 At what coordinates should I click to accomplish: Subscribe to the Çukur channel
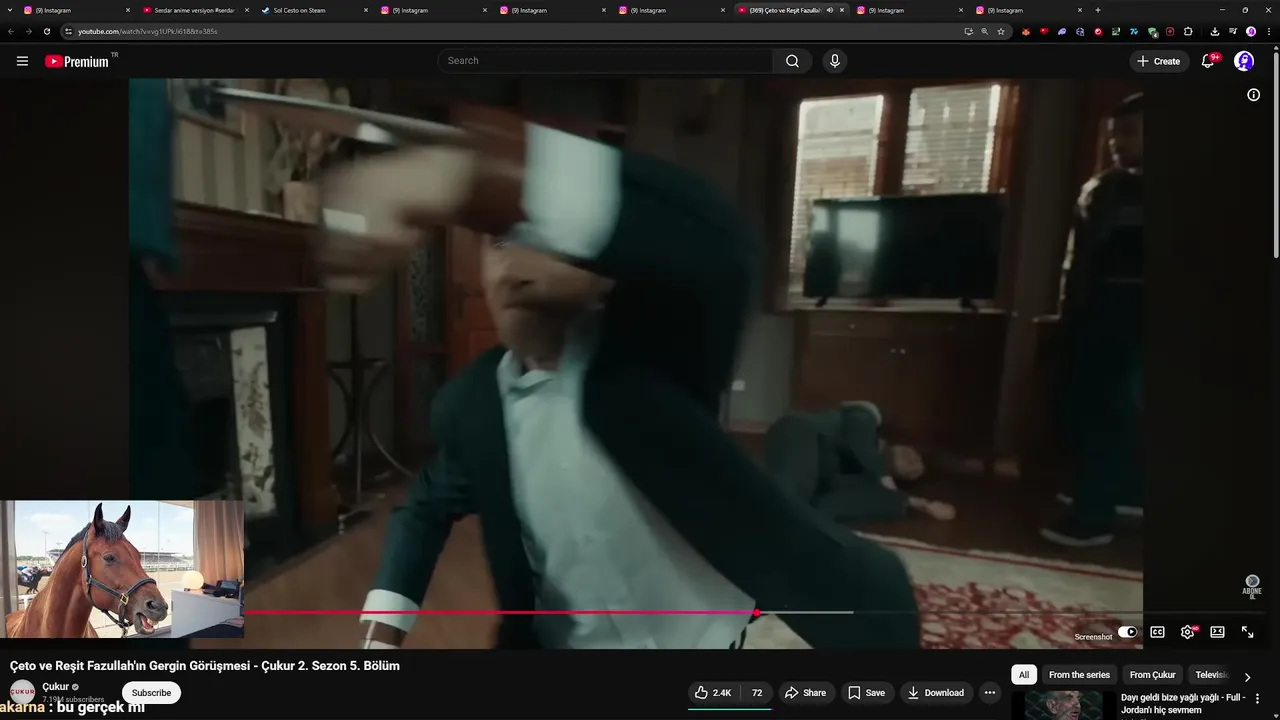click(x=151, y=692)
